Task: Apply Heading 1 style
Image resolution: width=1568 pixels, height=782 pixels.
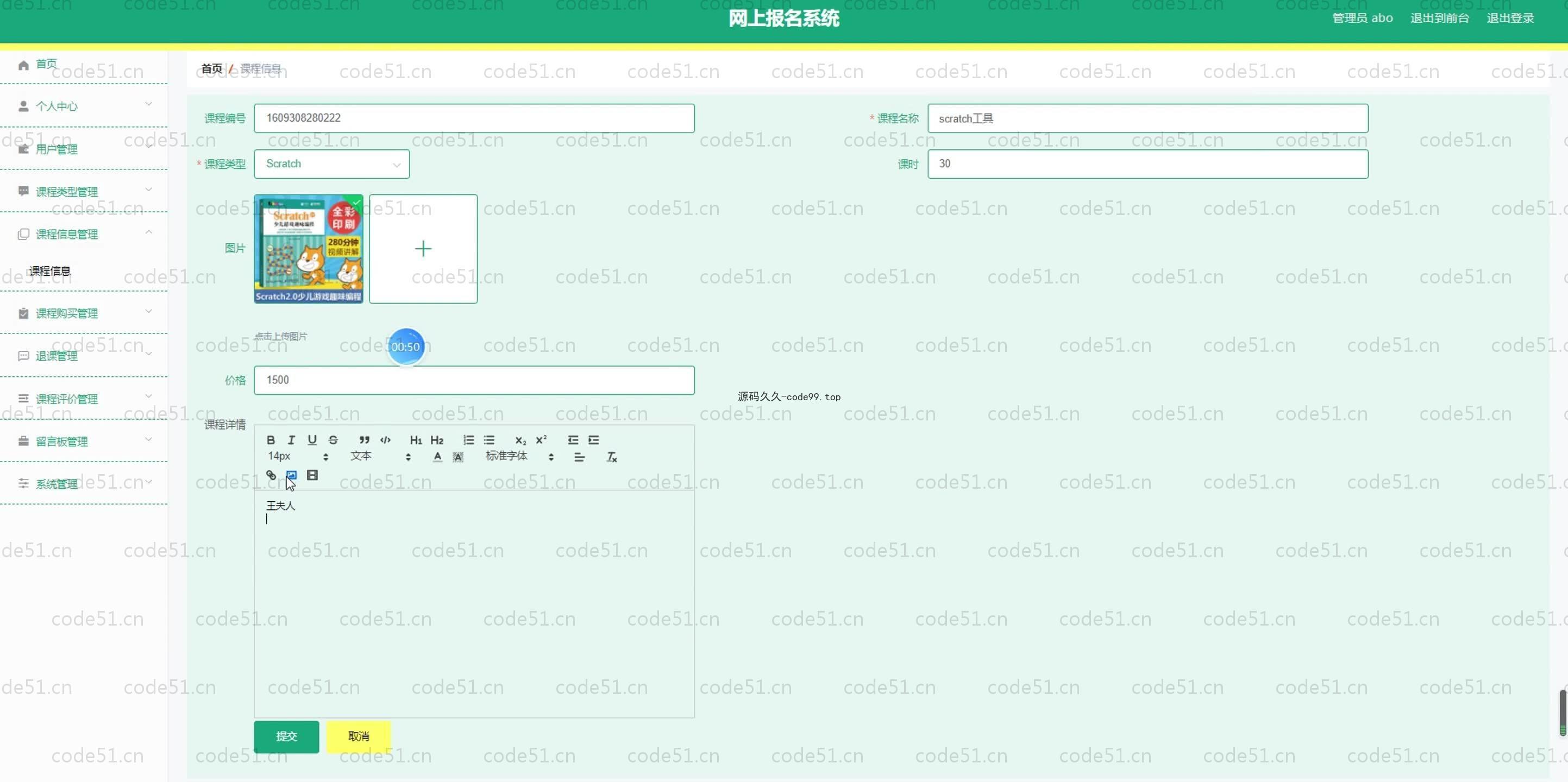Action: [x=416, y=440]
